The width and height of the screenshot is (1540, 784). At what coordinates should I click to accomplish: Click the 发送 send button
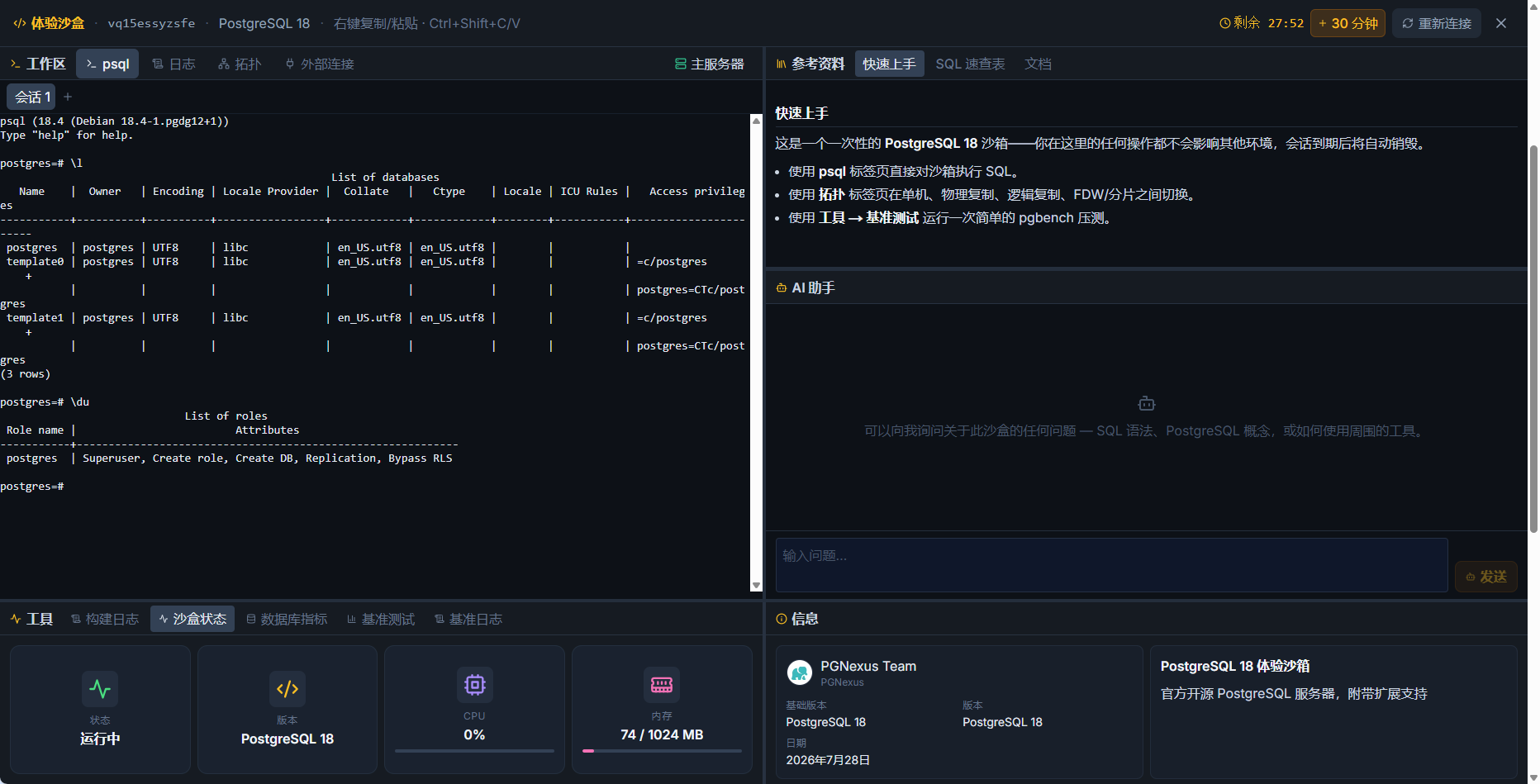pos(1485,577)
